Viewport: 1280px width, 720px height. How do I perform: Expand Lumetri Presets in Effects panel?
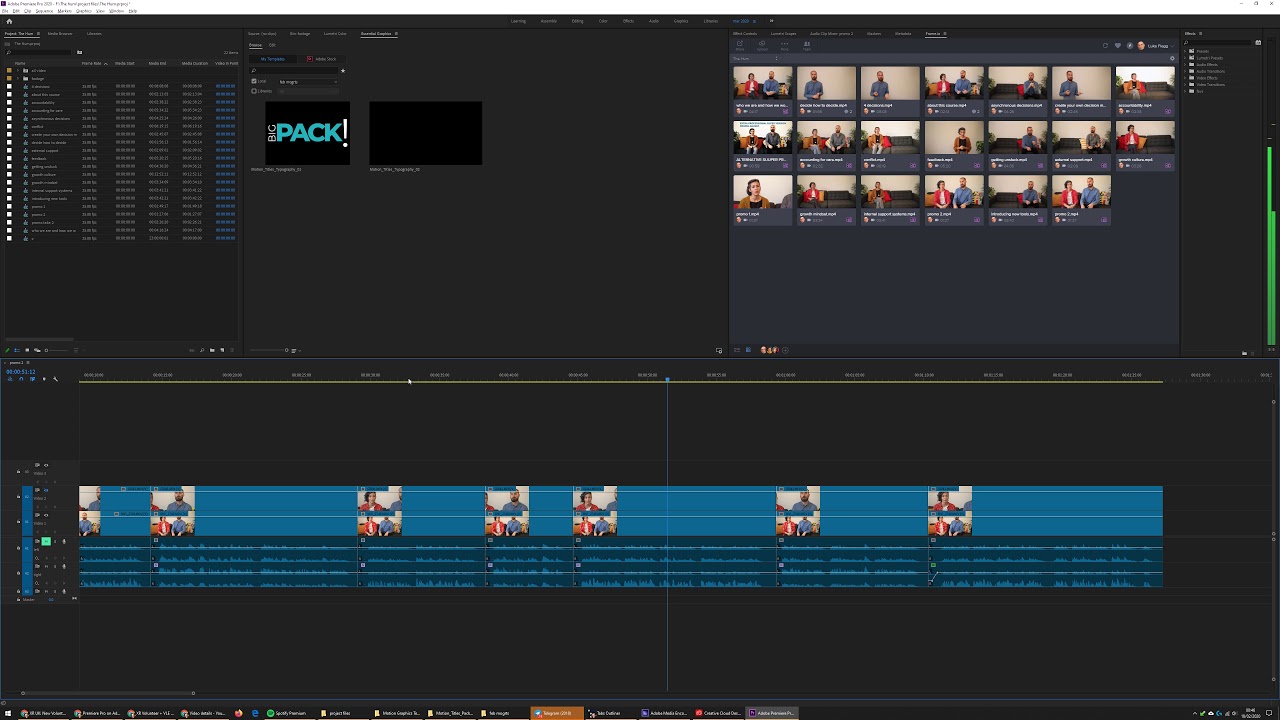[x=1185, y=58]
